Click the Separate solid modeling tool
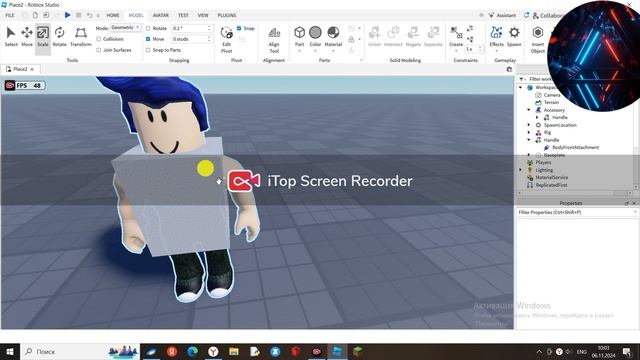The width and height of the screenshot is (640, 360). [433, 36]
